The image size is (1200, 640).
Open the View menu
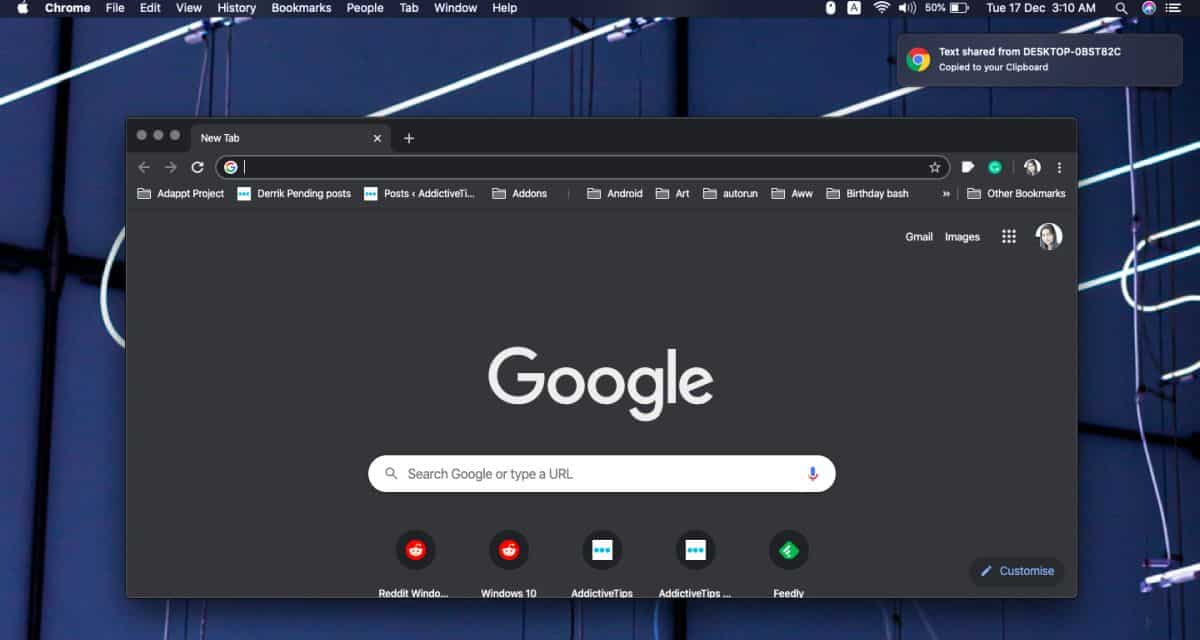[189, 8]
